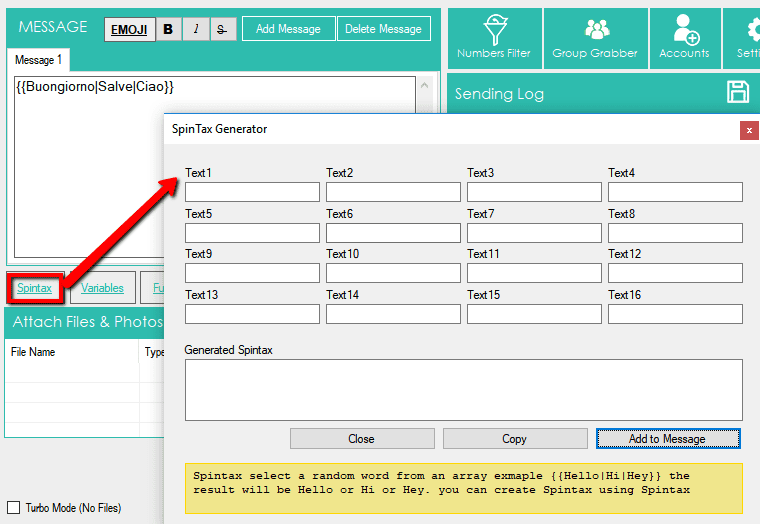The image size is (760, 524).
Task: Open the Group Grabber tool
Action: 596,38
